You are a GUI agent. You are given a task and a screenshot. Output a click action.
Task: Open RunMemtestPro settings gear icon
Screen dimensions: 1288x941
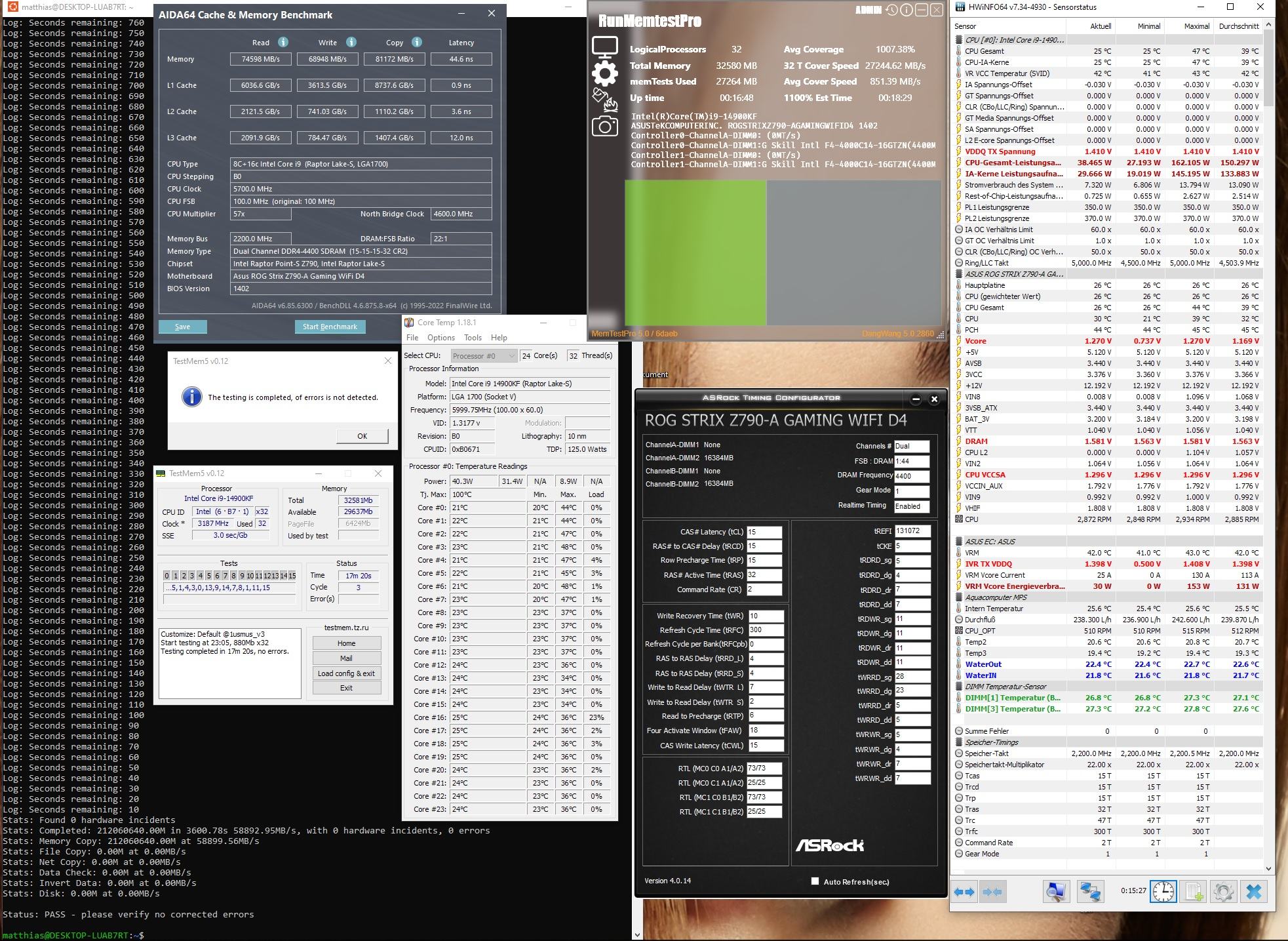pyautogui.click(x=604, y=73)
